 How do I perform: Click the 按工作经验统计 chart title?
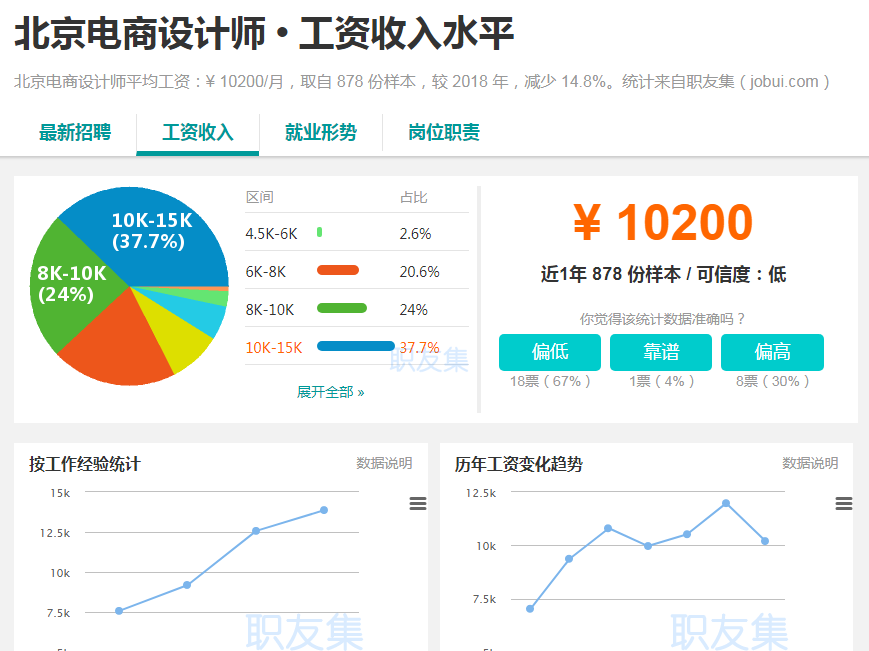click(85, 464)
